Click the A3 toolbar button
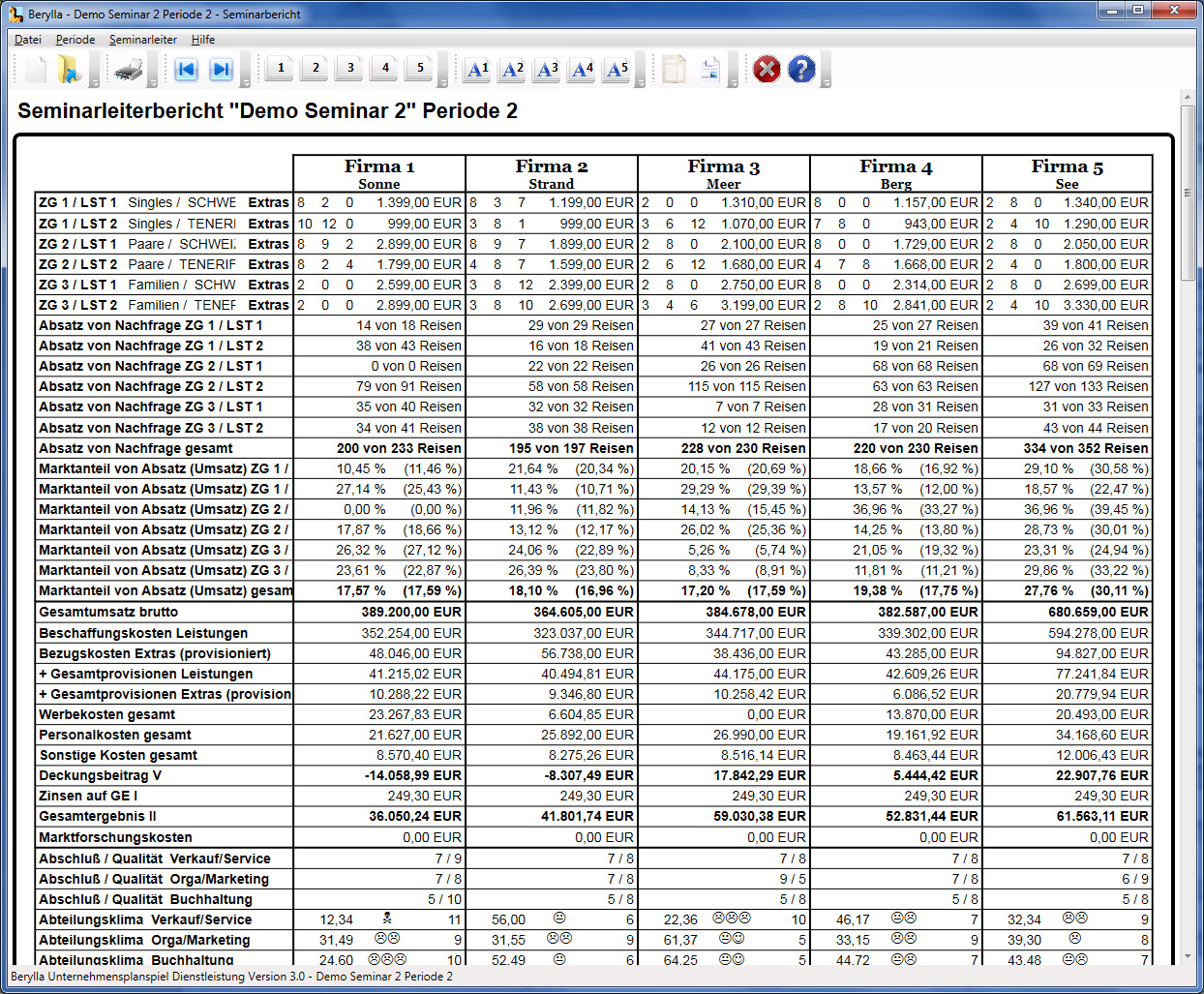Image resolution: width=1204 pixels, height=994 pixels. click(548, 70)
